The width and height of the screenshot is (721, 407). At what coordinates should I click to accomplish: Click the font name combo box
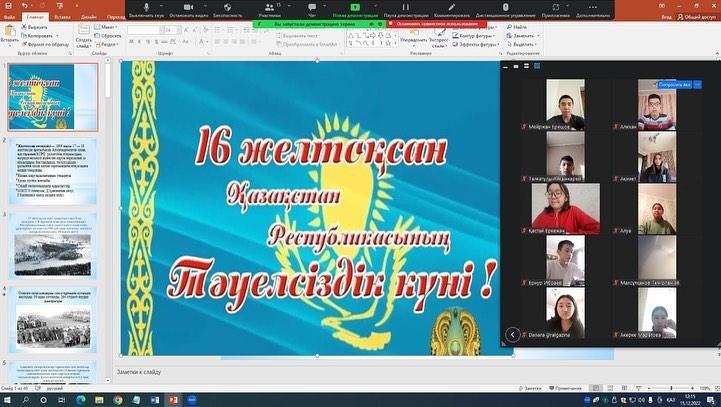[x=145, y=30]
